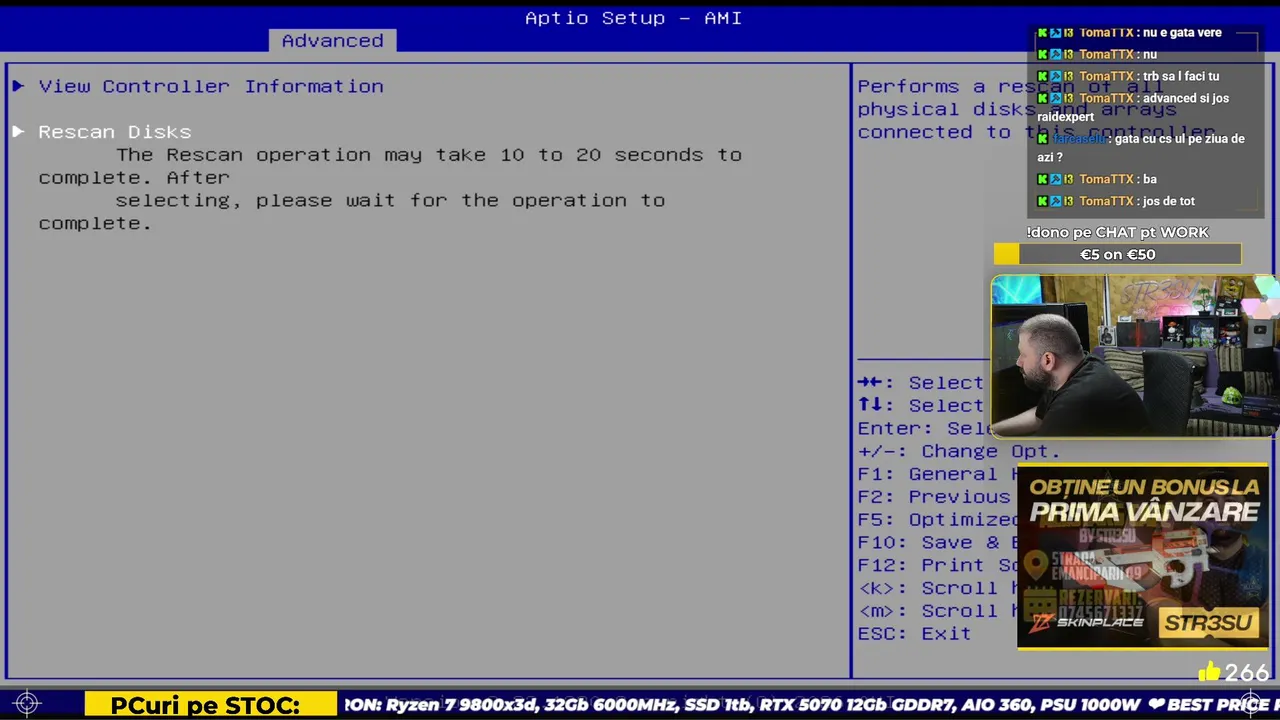
Task: Click the 266 likes counter
Action: pyautogui.click(x=1247, y=672)
